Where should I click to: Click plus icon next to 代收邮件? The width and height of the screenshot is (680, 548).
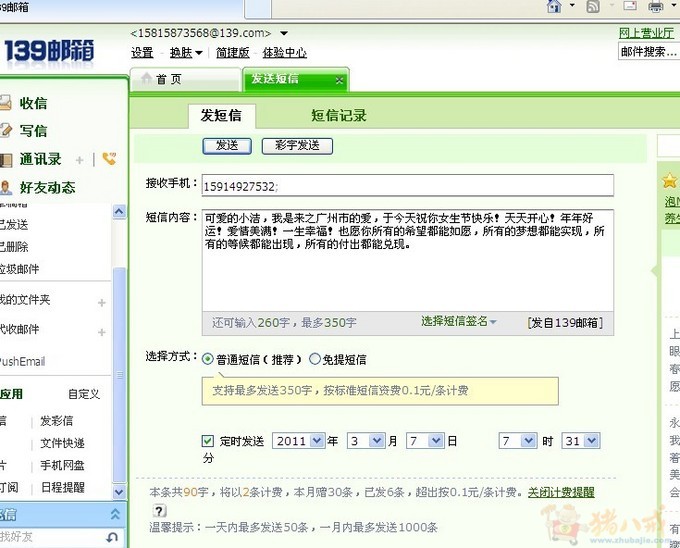[101, 332]
